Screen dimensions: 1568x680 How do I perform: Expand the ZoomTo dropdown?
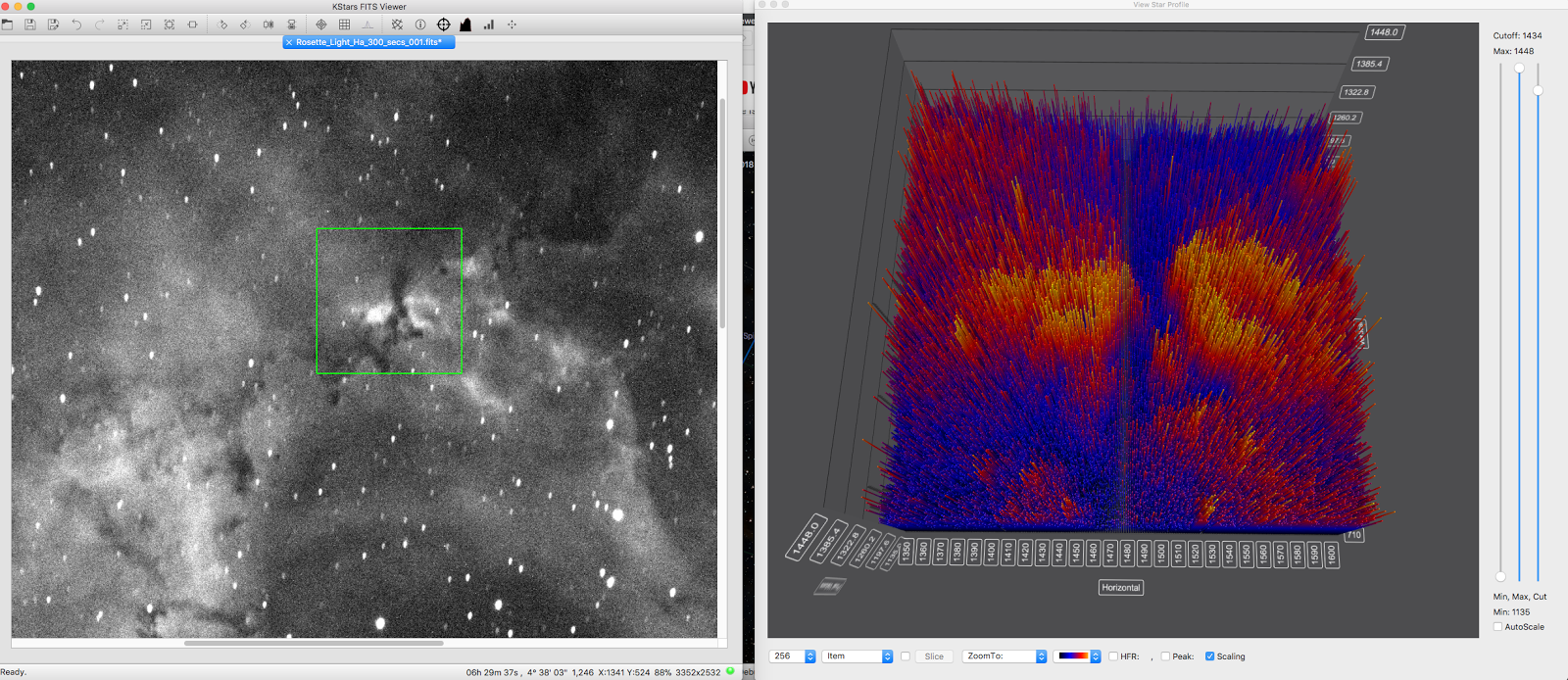[x=1004, y=656]
